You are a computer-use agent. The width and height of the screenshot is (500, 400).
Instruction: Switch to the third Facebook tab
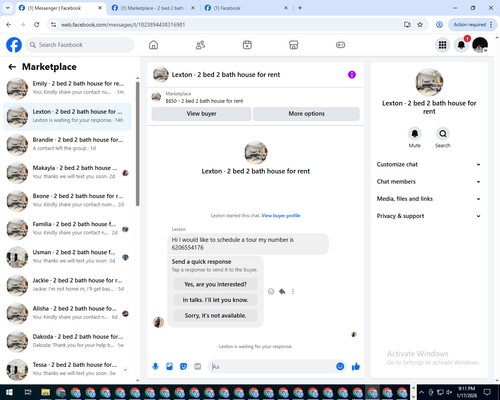pos(247,8)
